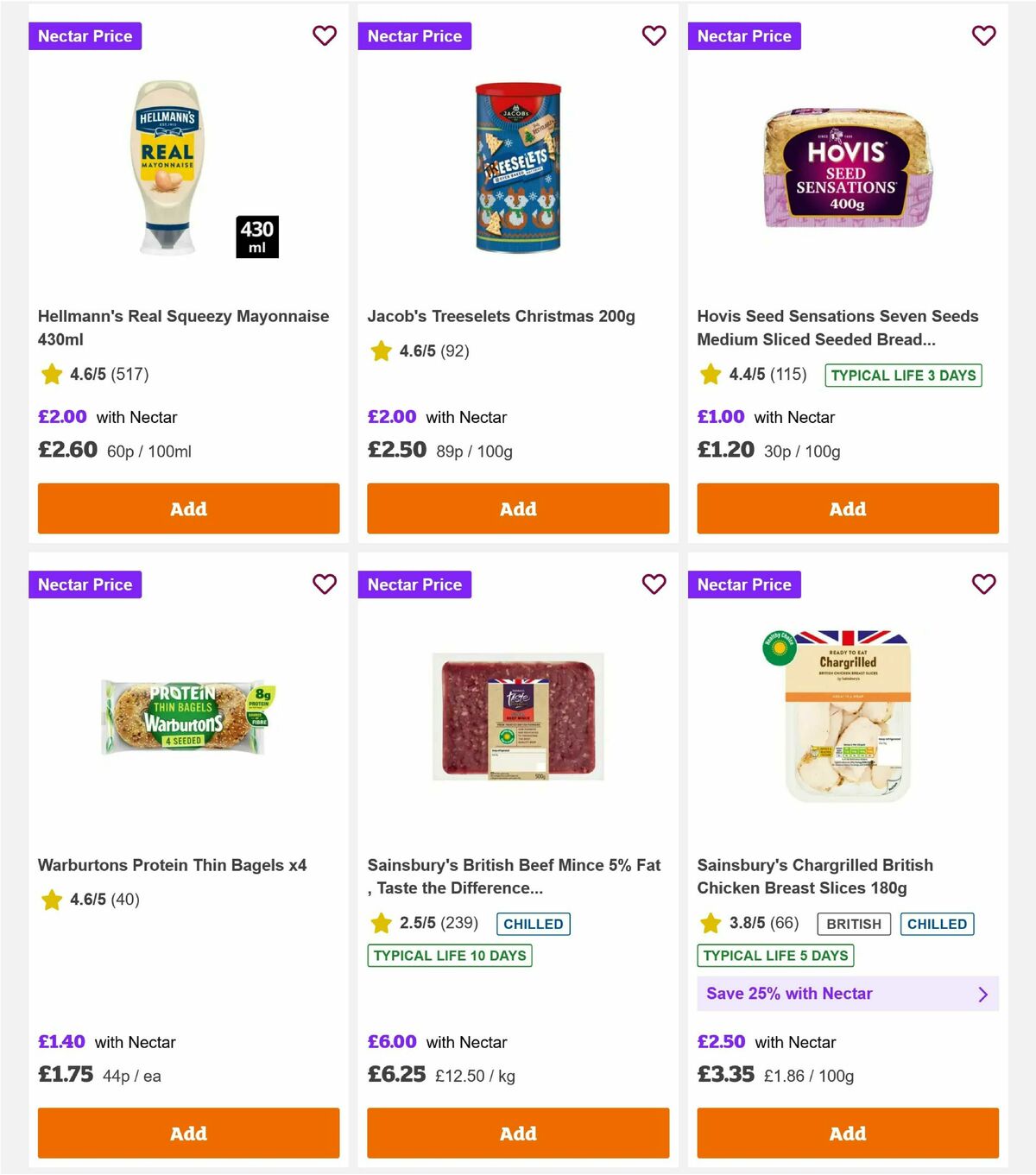Toggle the Nectar Price badge on Hovis bread
Viewport: 1036px width, 1175px height.
click(x=744, y=36)
